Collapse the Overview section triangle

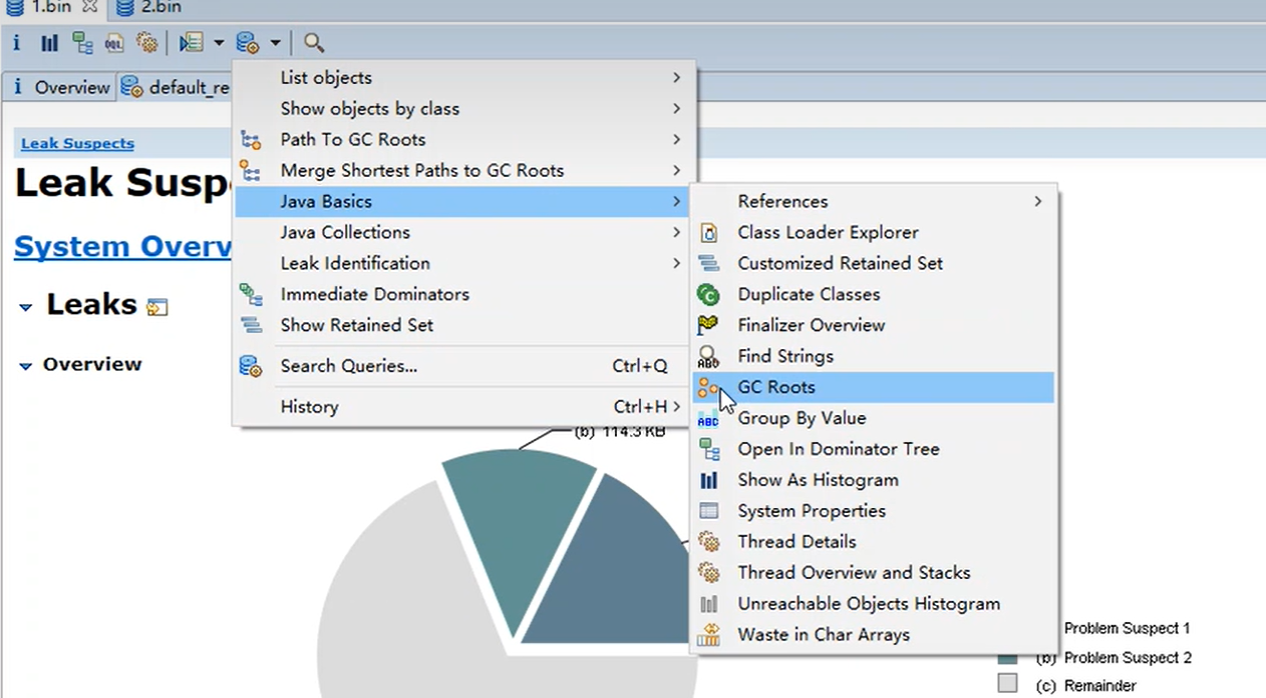click(x=26, y=366)
